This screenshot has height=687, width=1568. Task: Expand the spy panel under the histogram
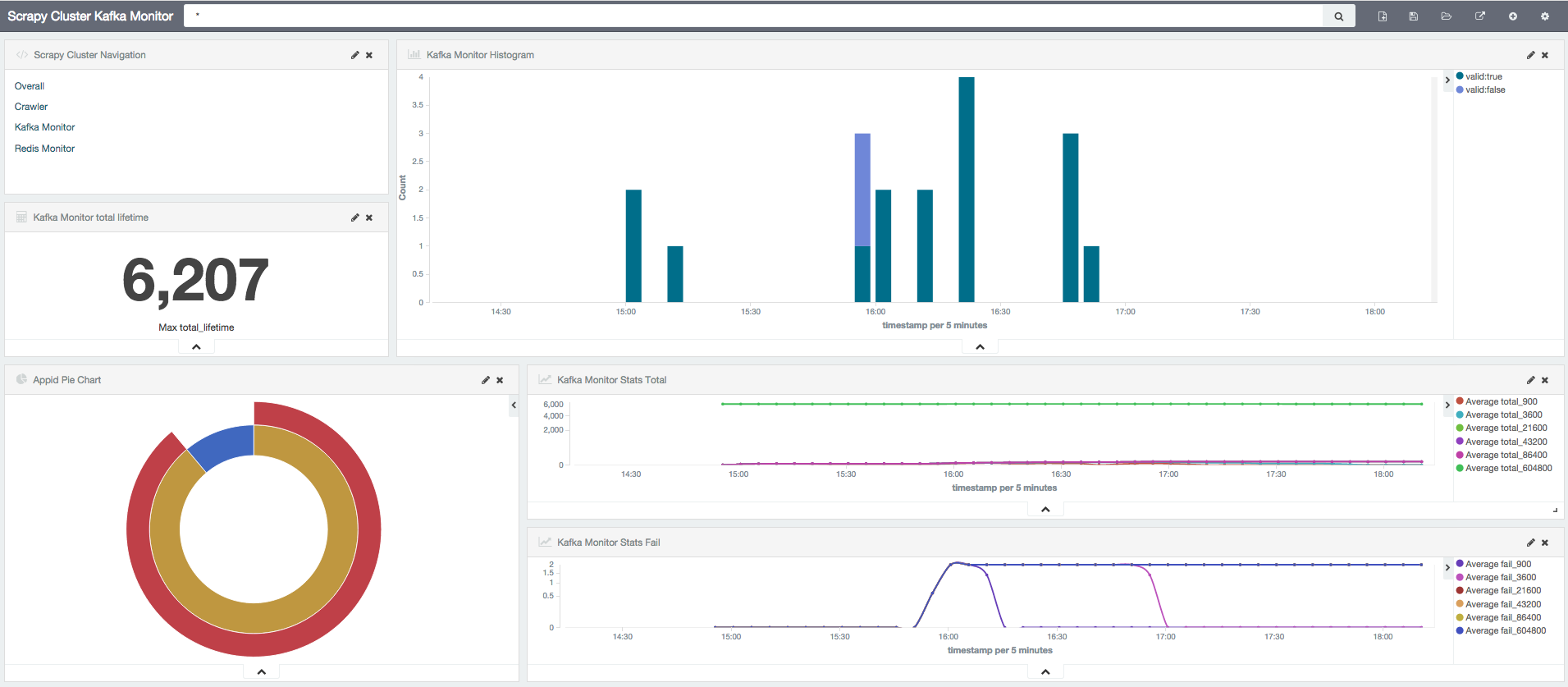coord(980,347)
